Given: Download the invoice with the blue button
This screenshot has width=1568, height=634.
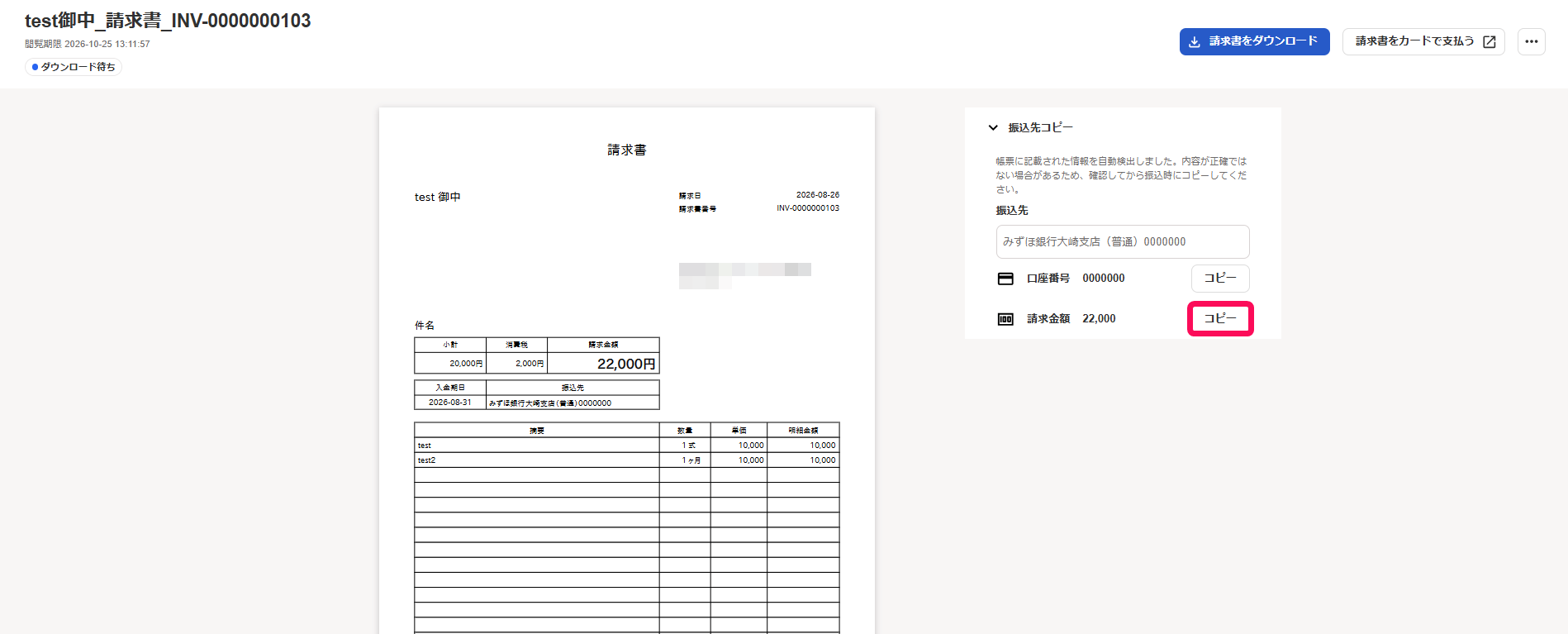Looking at the screenshot, I should pos(1254,41).
